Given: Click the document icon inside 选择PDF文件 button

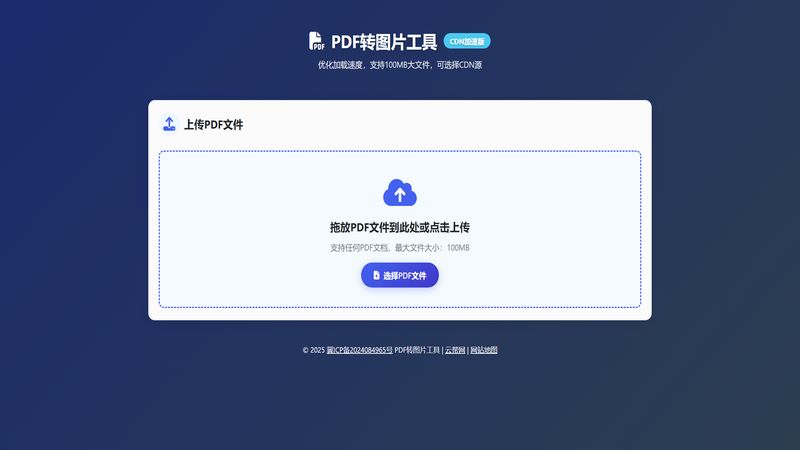Looking at the screenshot, I should tap(376, 275).
